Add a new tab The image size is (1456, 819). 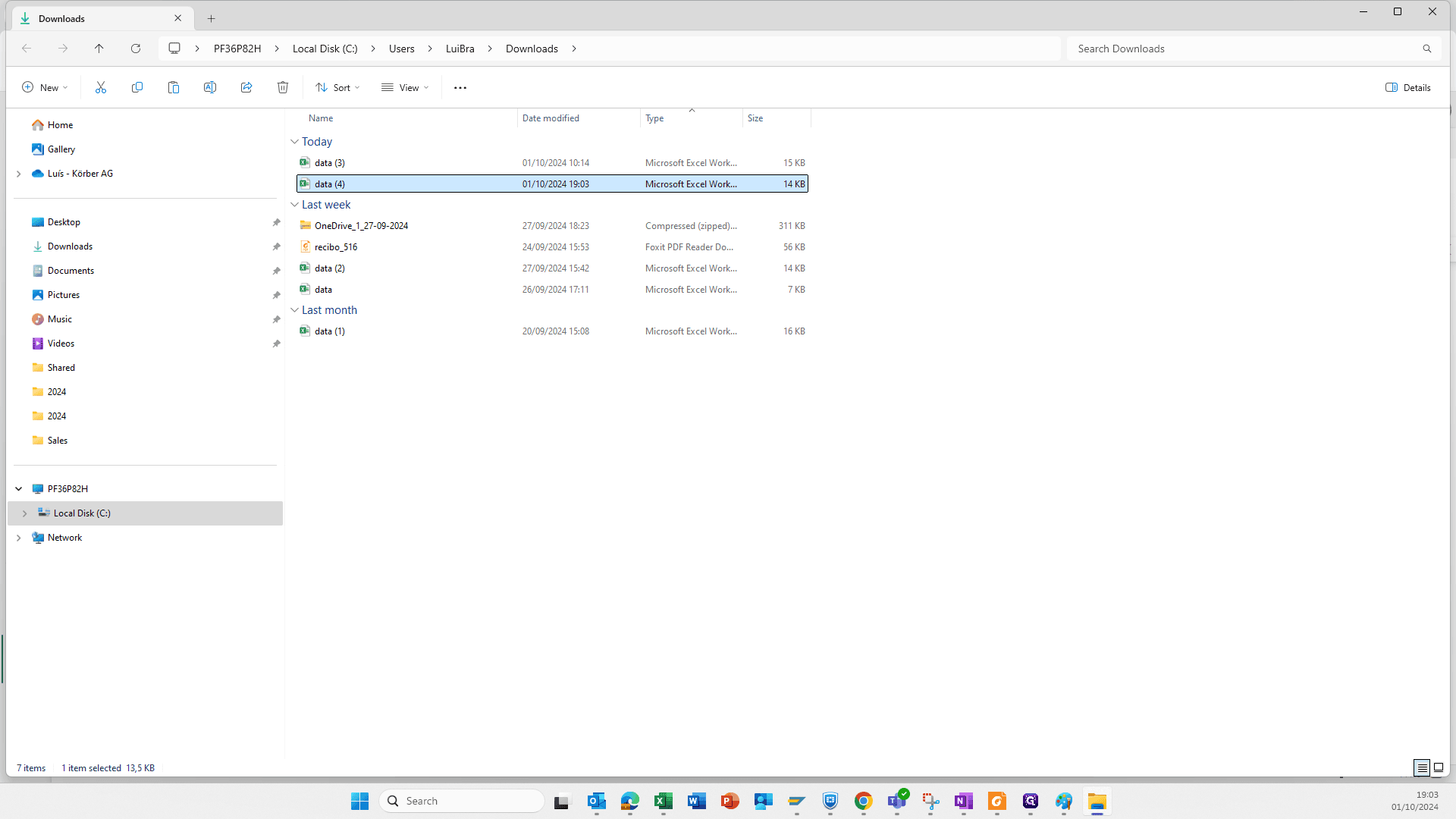[x=212, y=18]
